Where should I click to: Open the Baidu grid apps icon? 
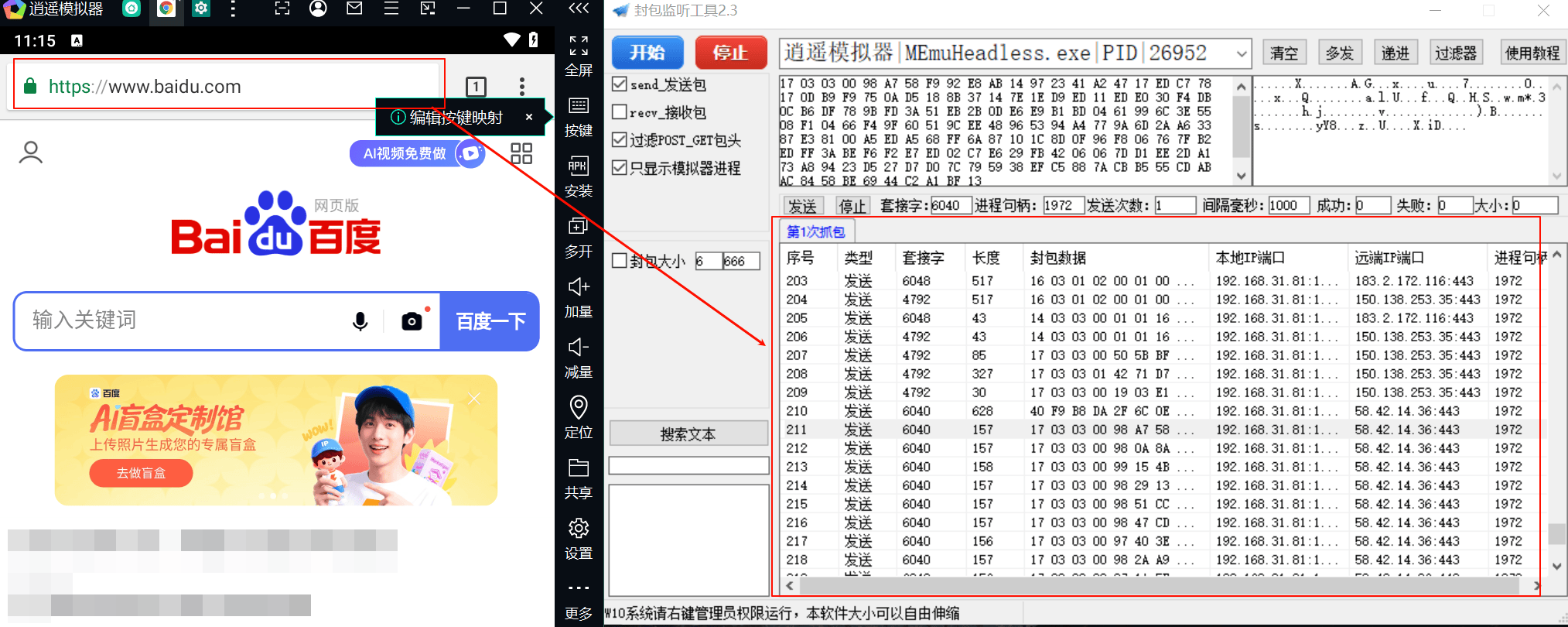521,153
